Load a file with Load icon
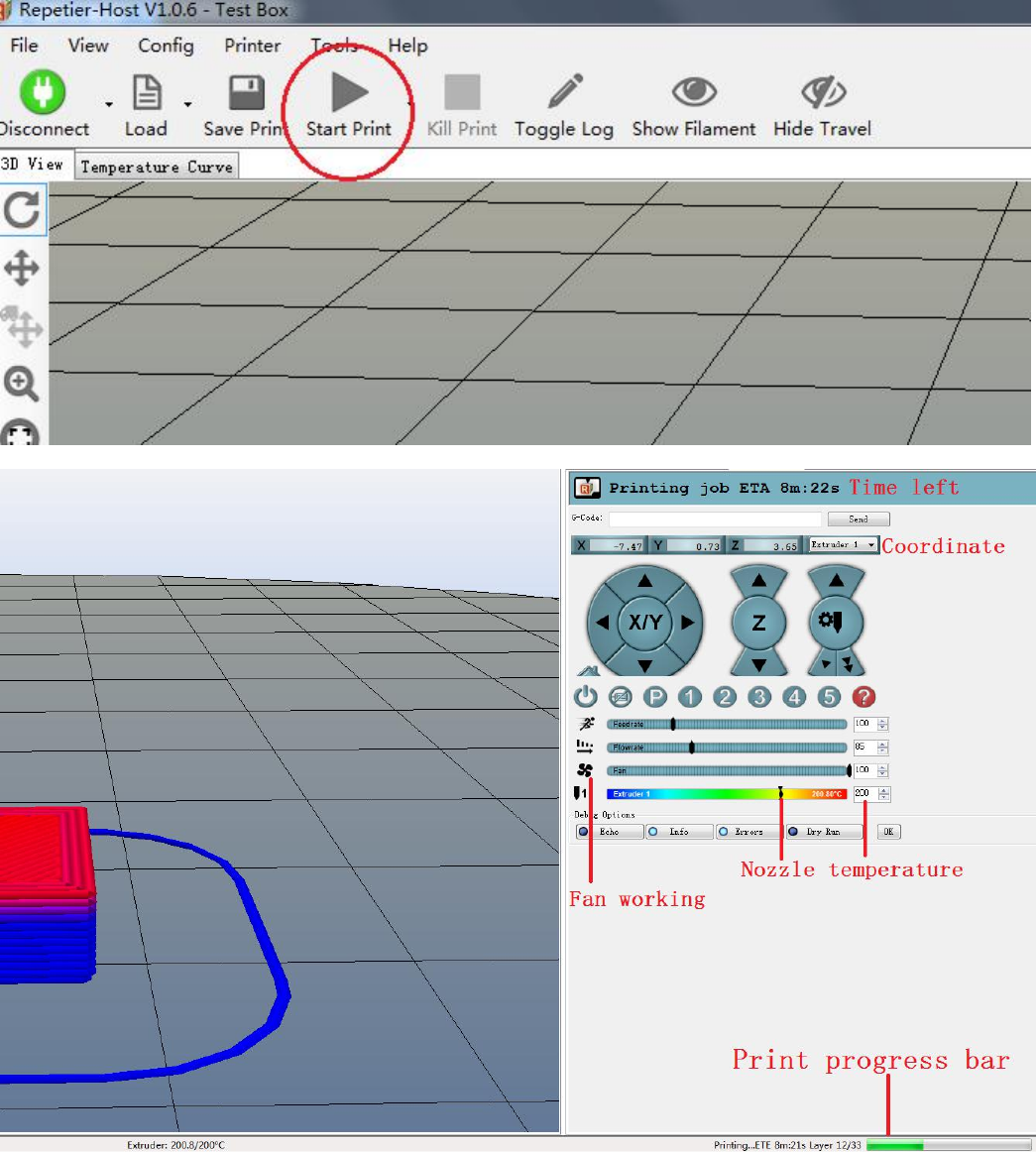 [x=146, y=92]
